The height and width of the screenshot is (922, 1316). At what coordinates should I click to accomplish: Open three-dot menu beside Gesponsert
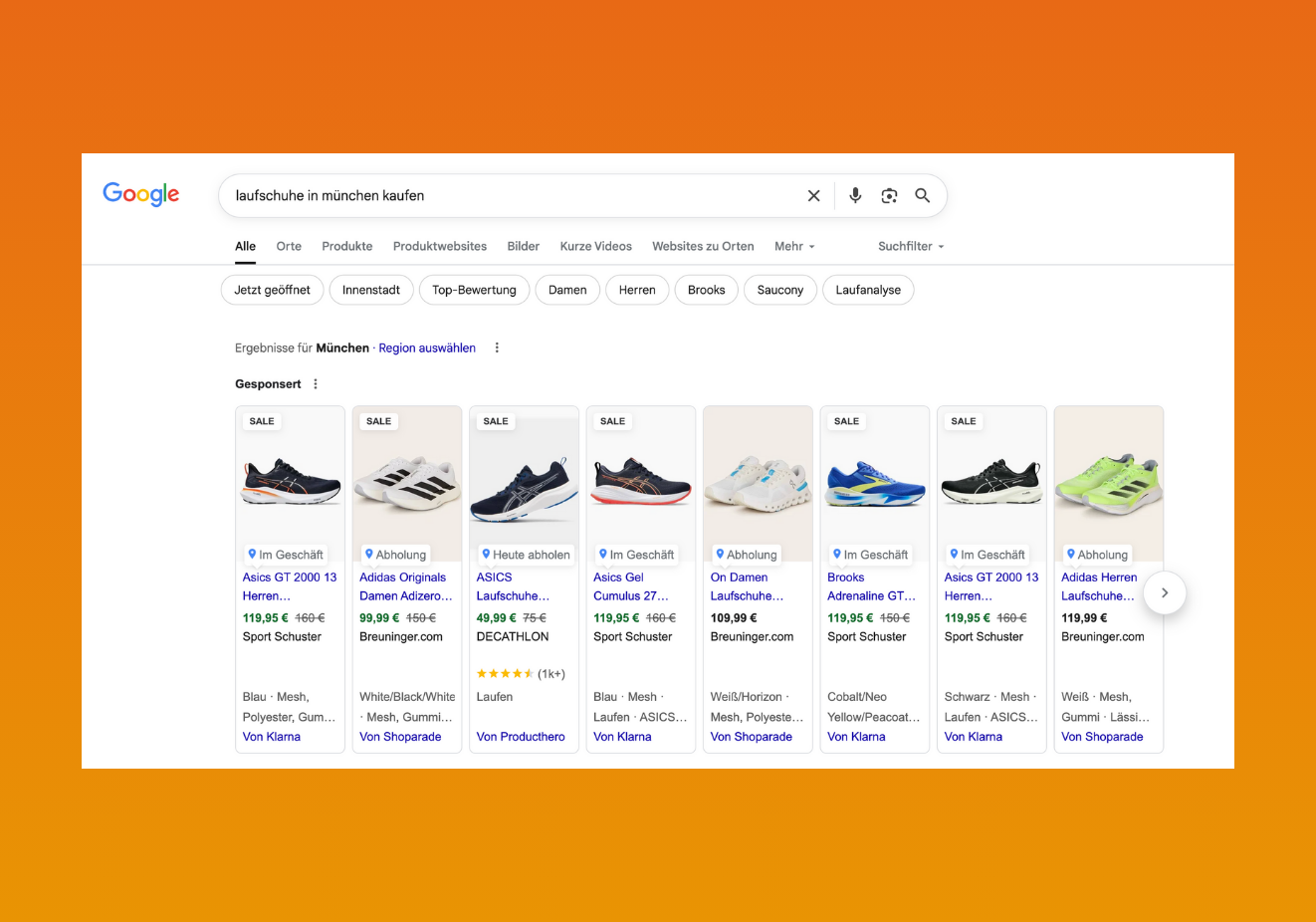pyautogui.click(x=316, y=384)
